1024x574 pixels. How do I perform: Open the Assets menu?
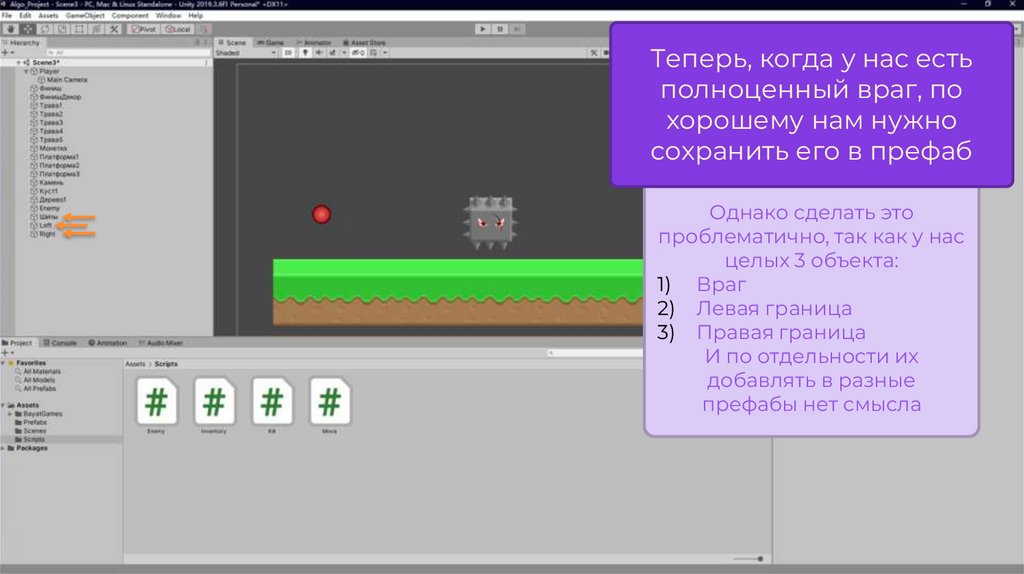click(x=48, y=16)
